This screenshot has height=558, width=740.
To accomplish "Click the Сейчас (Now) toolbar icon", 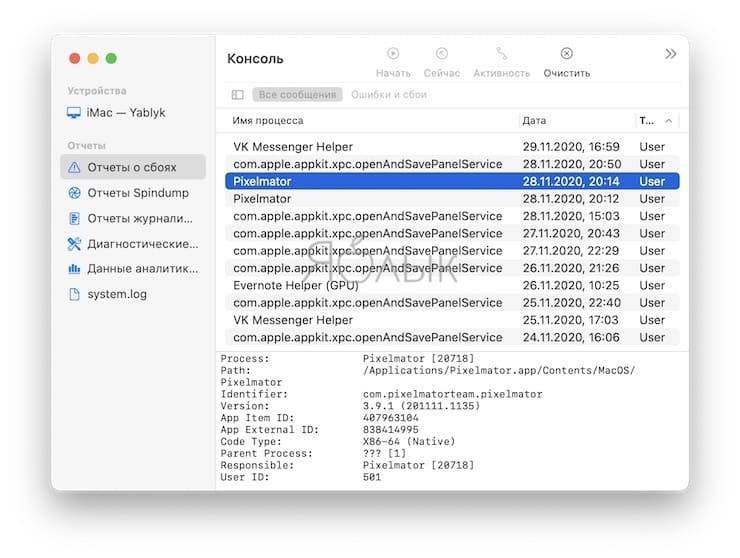I will tap(441, 53).
